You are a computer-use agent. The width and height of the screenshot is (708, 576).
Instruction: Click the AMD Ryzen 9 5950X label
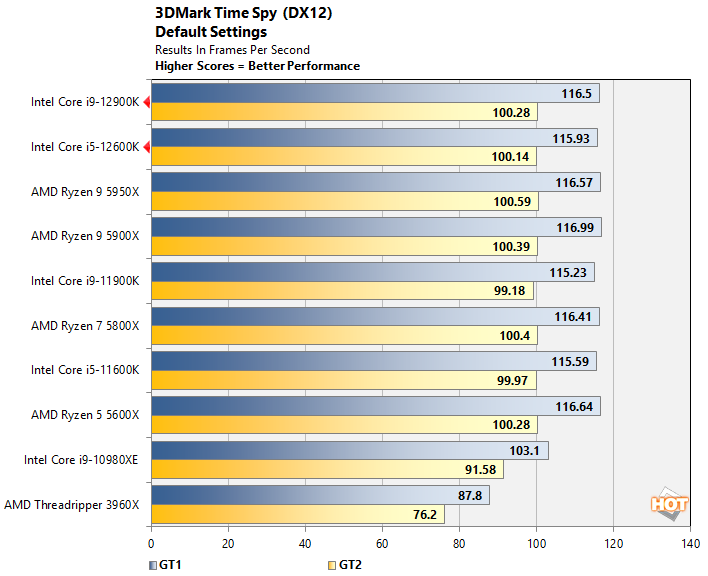(x=84, y=191)
